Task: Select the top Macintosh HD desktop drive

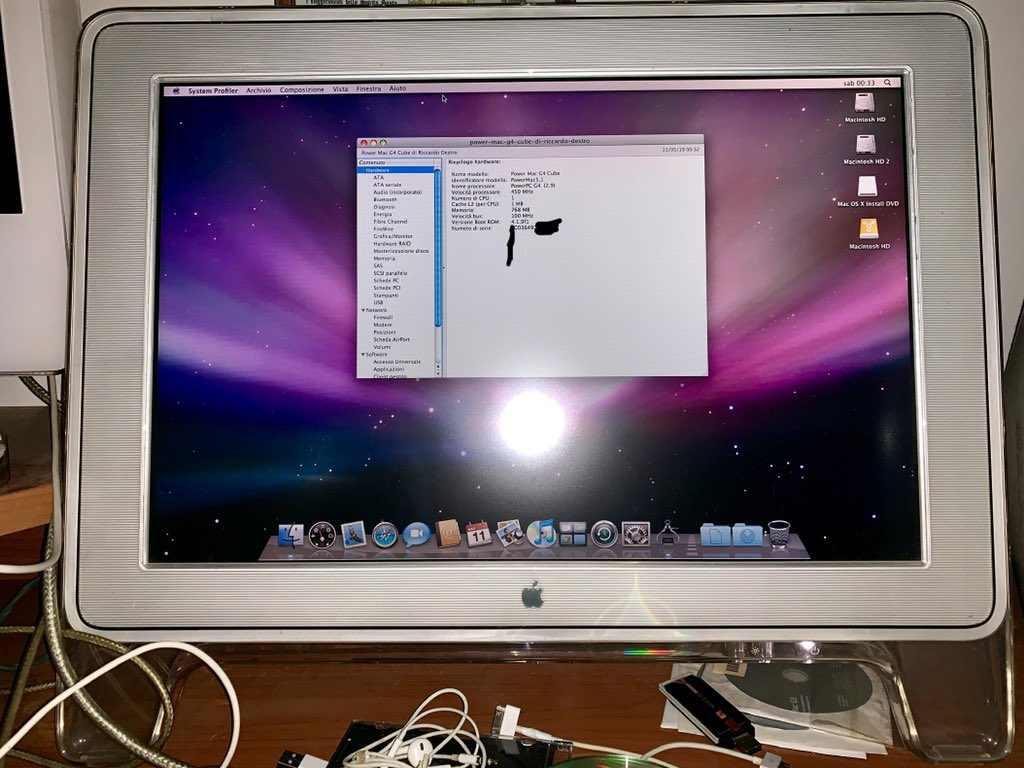Action: tap(865, 103)
